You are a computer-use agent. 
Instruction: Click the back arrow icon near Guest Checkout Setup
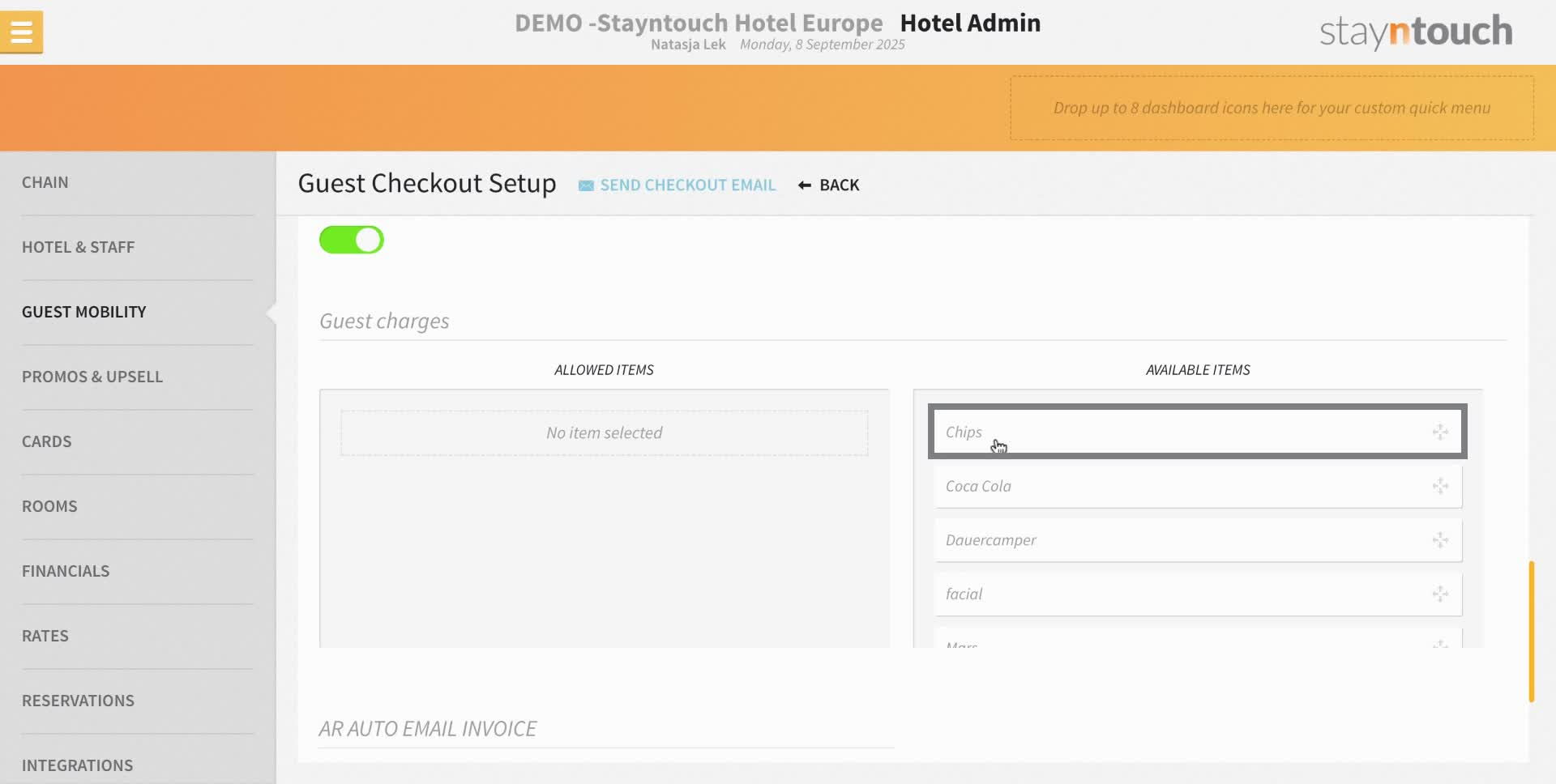coord(803,185)
